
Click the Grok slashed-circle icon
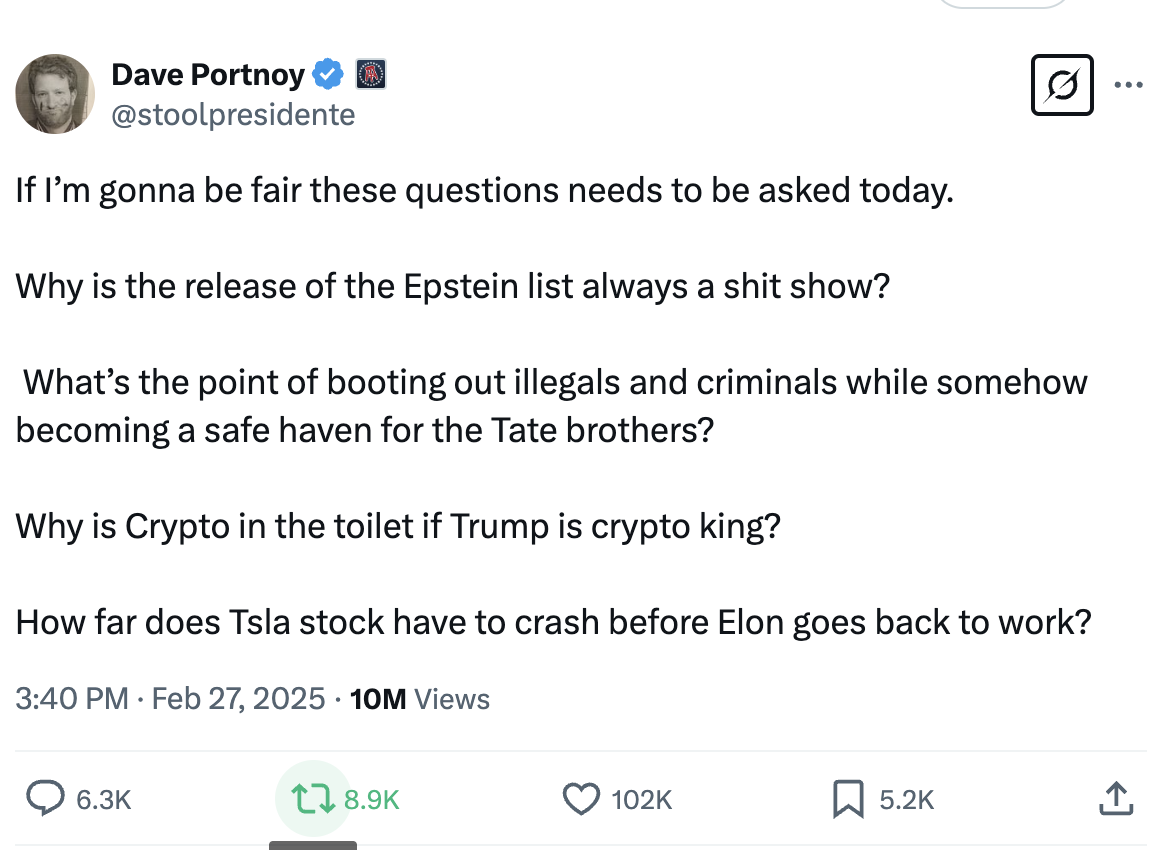1062,85
